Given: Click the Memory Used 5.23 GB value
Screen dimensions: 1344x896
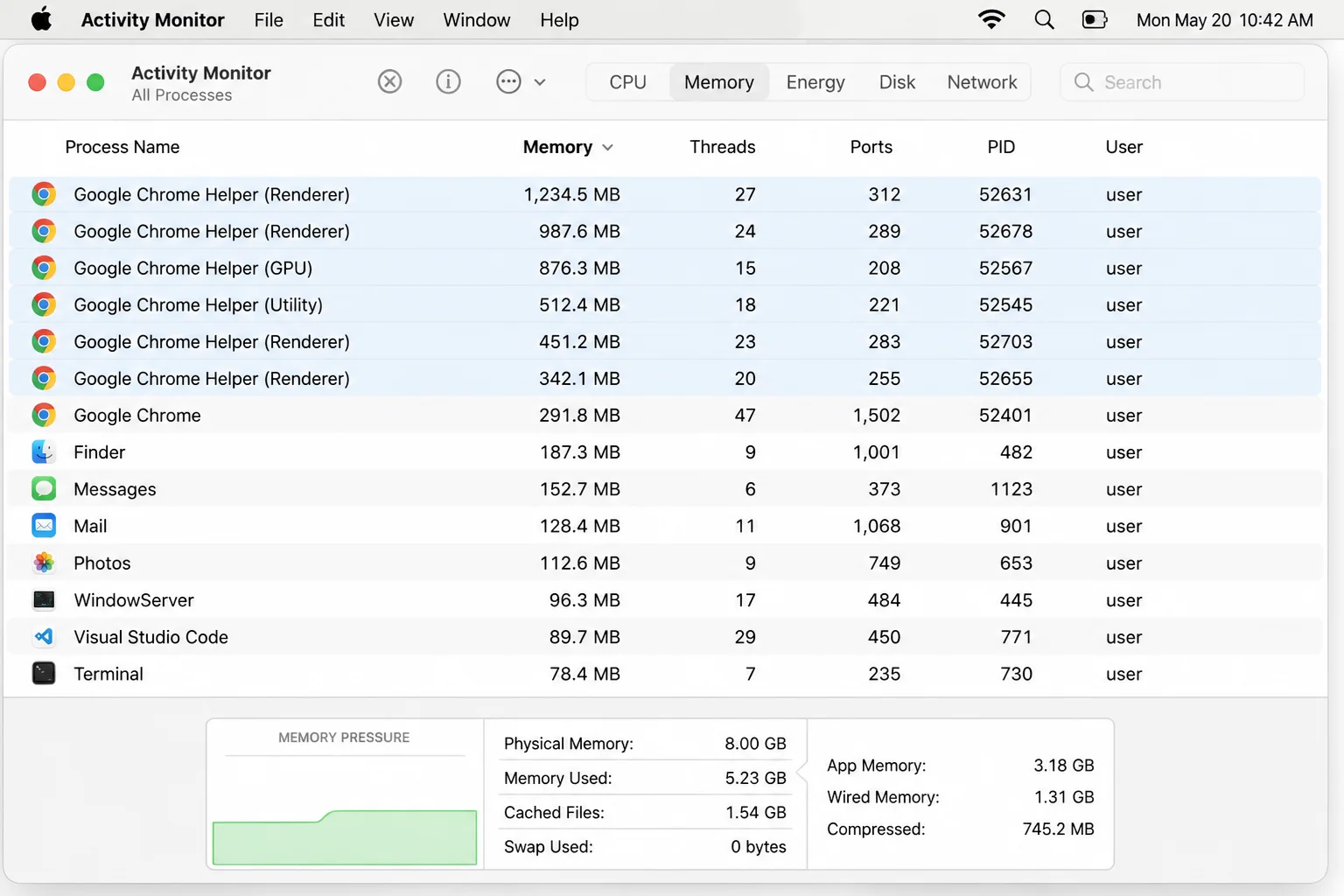Looking at the screenshot, I should (x=755, y=778).
